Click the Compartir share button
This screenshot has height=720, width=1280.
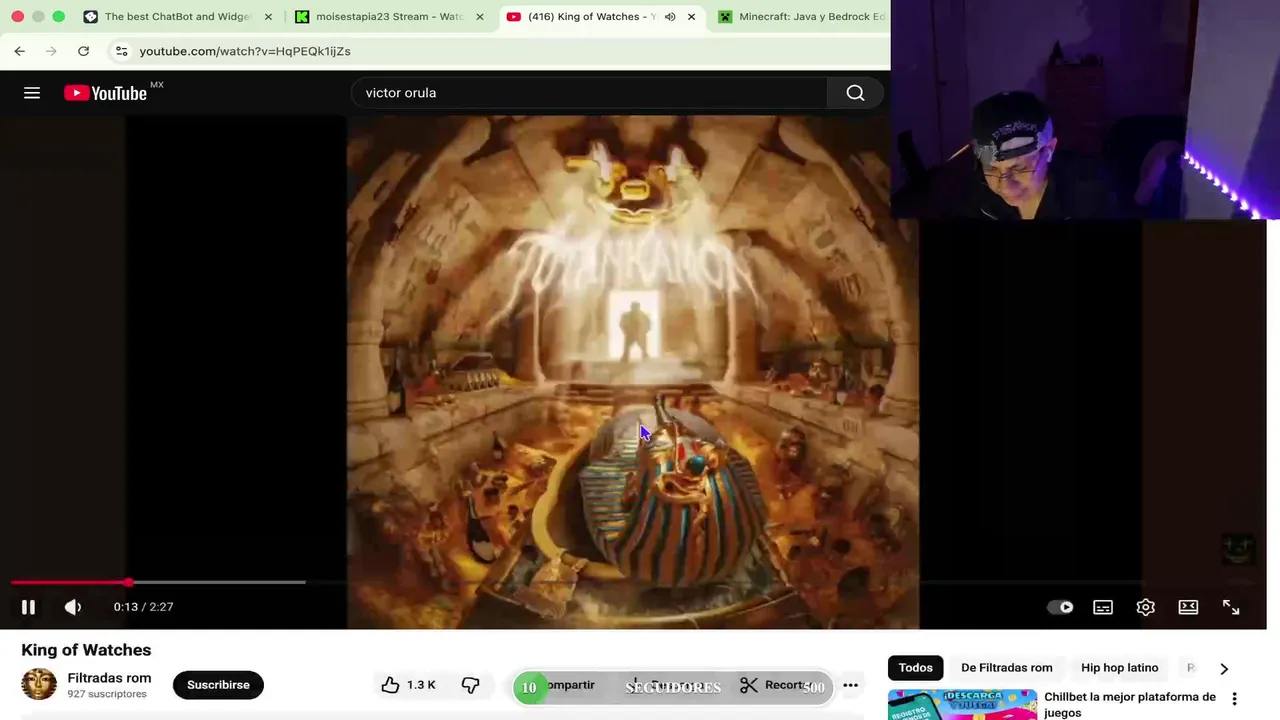(x=568, y=685)
